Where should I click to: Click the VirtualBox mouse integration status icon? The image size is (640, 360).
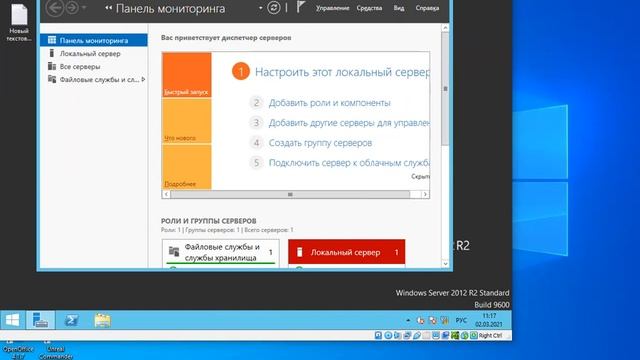tap(464, 336)
